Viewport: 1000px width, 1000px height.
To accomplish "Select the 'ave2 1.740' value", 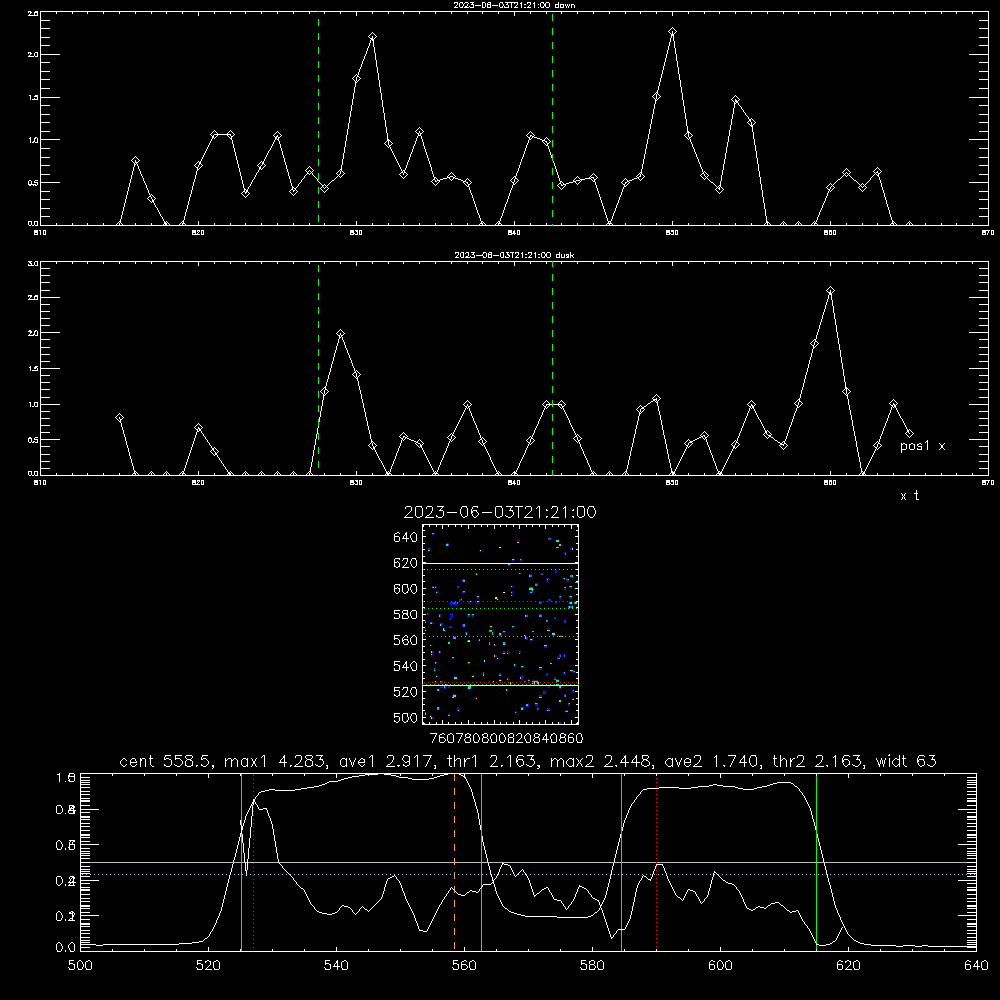I will pos(712,761).
